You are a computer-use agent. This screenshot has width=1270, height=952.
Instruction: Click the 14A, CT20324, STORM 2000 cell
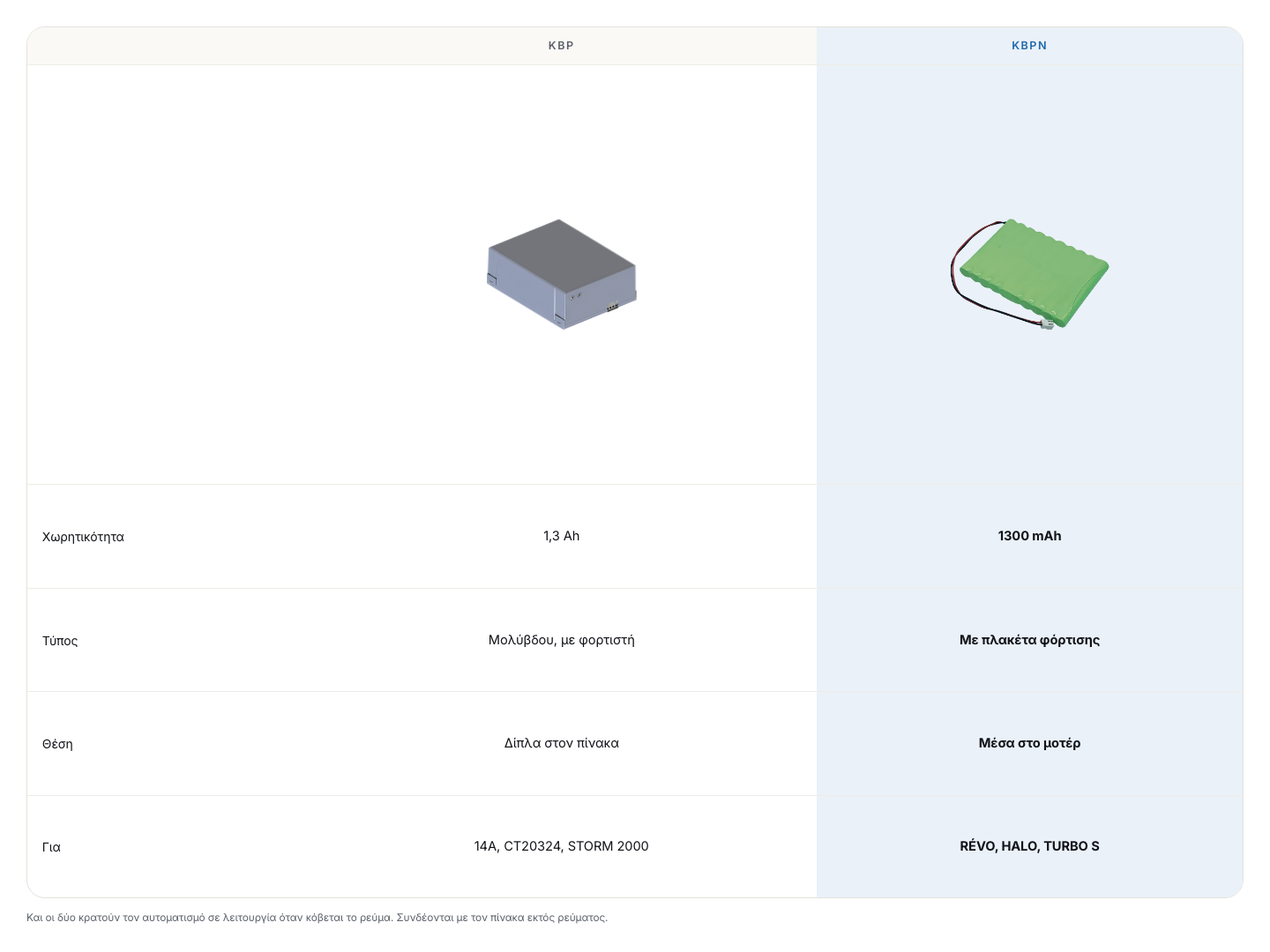tap(562, 846)
